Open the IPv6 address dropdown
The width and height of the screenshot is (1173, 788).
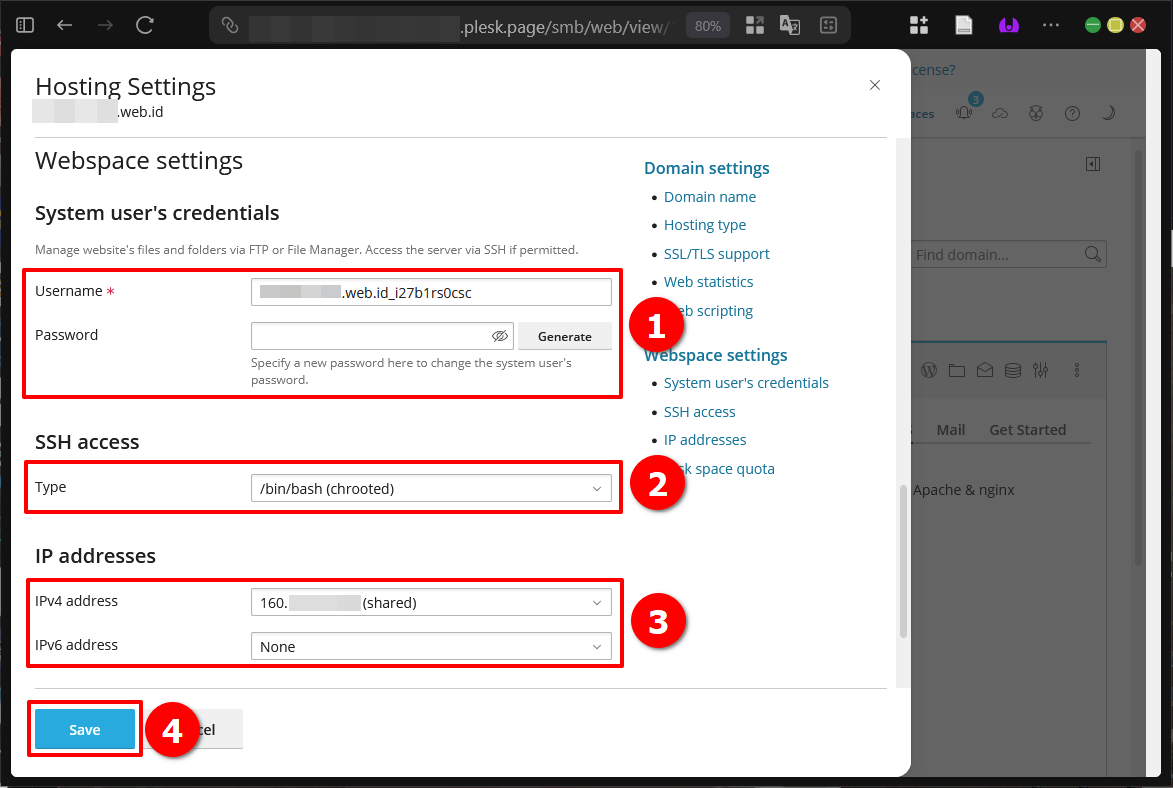(x=432, y=646)
